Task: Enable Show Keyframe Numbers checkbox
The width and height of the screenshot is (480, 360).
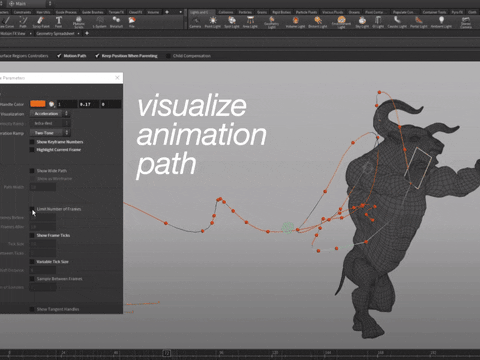Action: click(32, 142)
